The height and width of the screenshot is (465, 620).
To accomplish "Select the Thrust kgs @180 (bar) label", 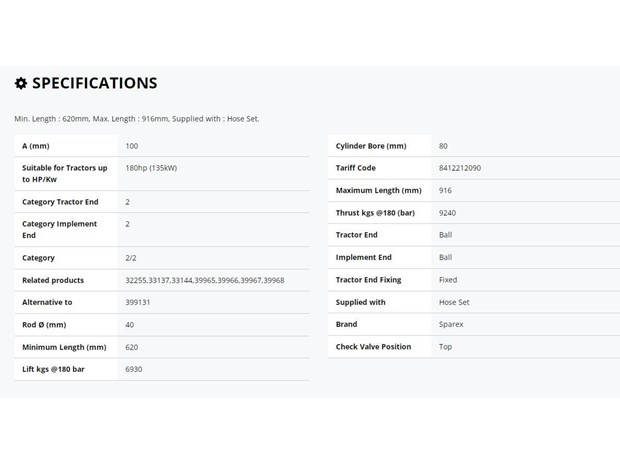I will tap(375, 213).
